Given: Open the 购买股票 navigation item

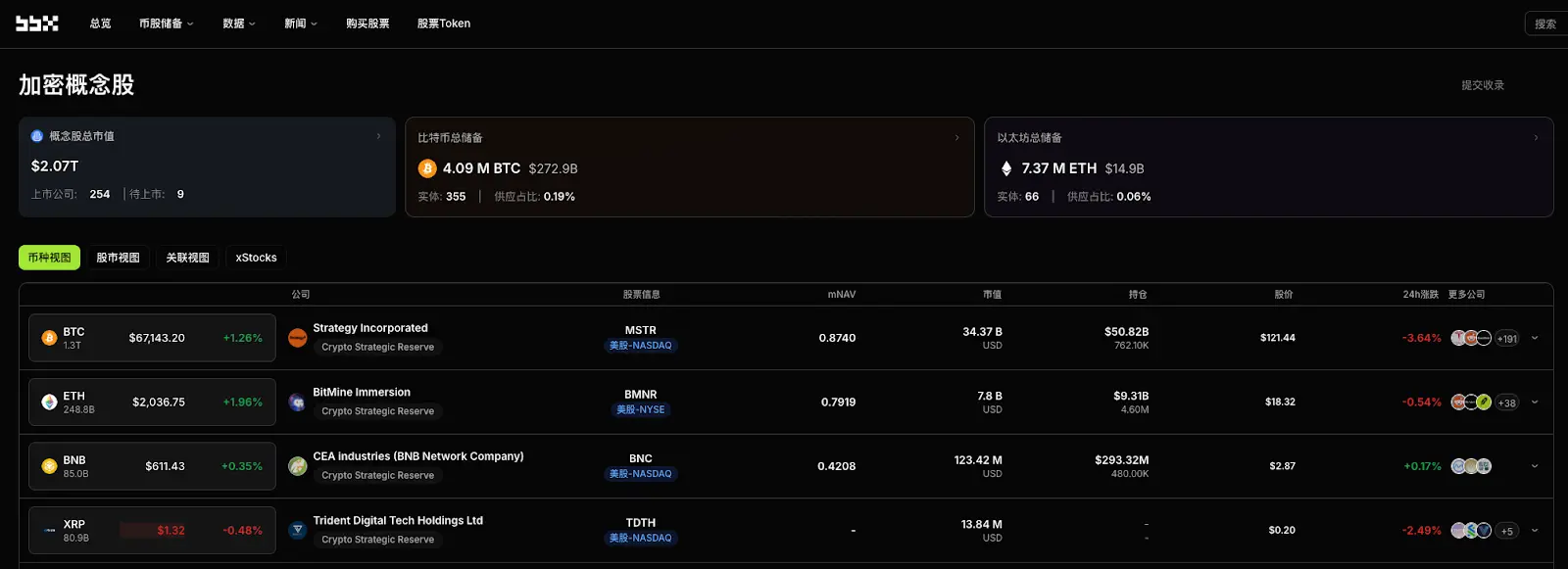Looking at the screenshot, I should [367, 24].
